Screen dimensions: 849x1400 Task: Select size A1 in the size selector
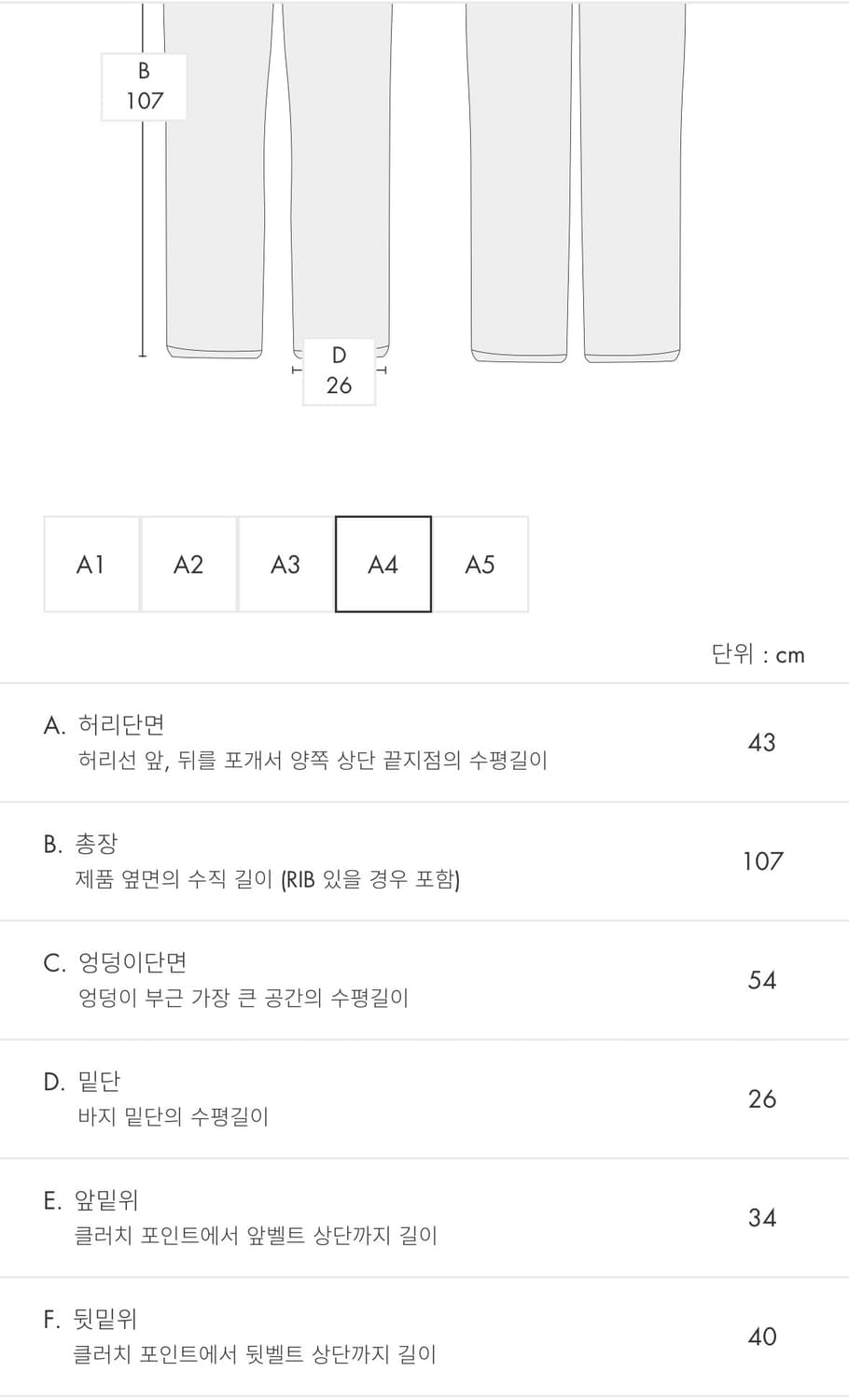[x=90, y=564]
